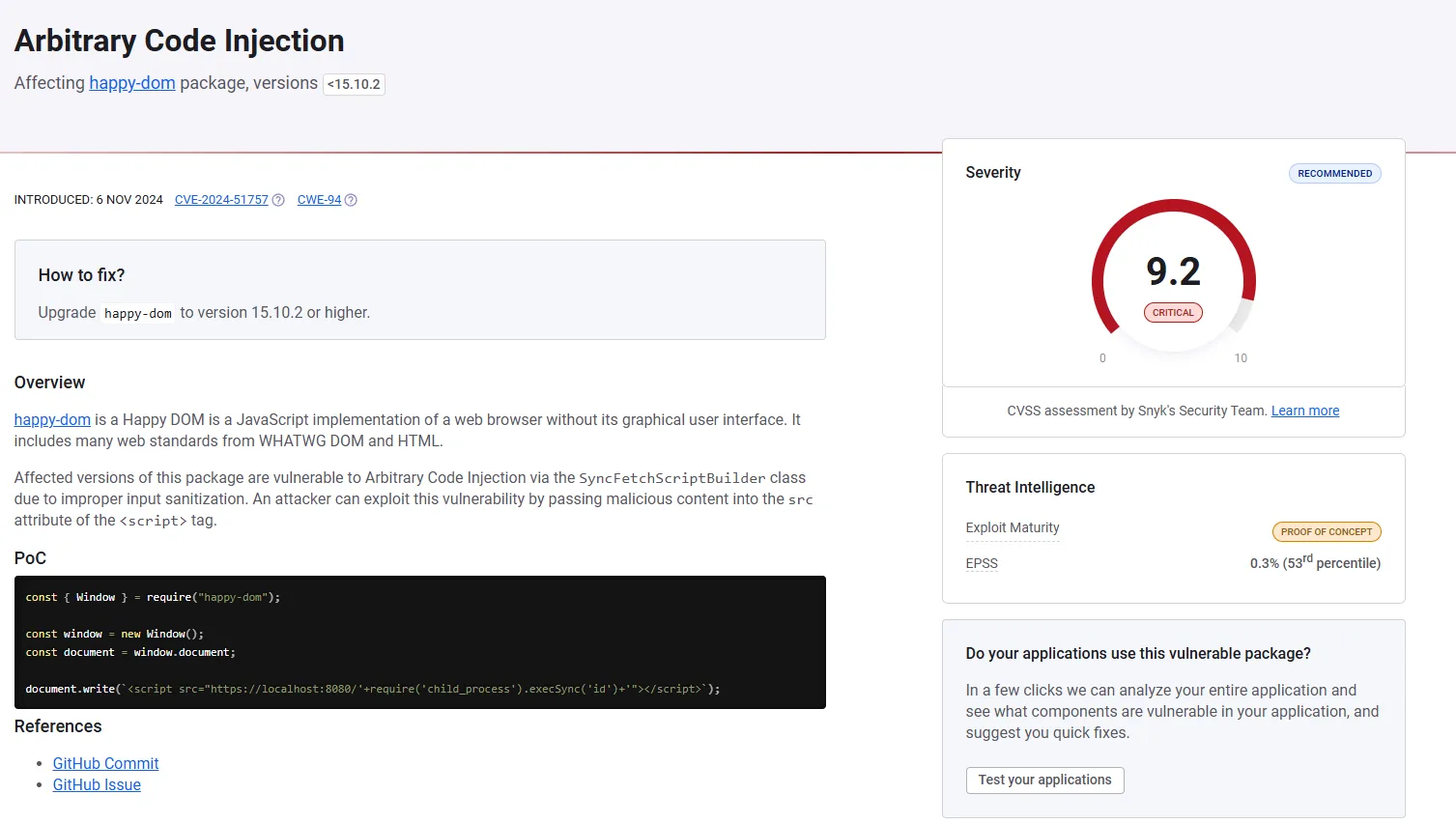The height and width of the screenshot is (823, 1456).
Task: Click the '0.3% (53rd percentile)' EPSS value
Action: click(1315, 562)
